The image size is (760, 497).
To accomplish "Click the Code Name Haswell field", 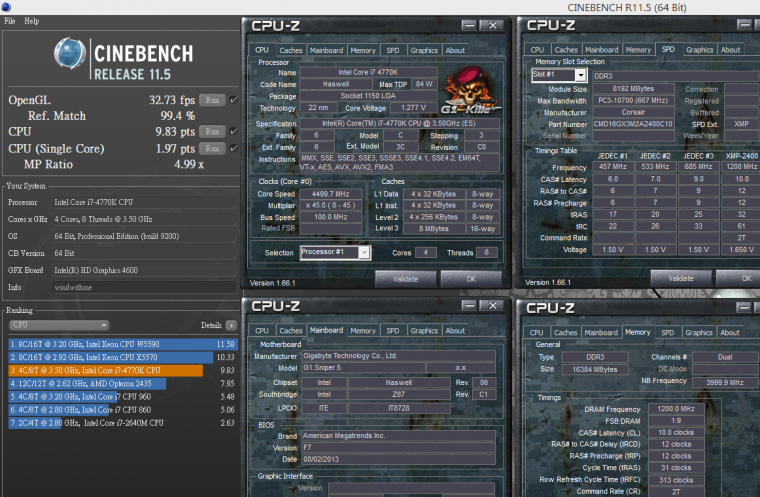I will click(x=336, y=84).
